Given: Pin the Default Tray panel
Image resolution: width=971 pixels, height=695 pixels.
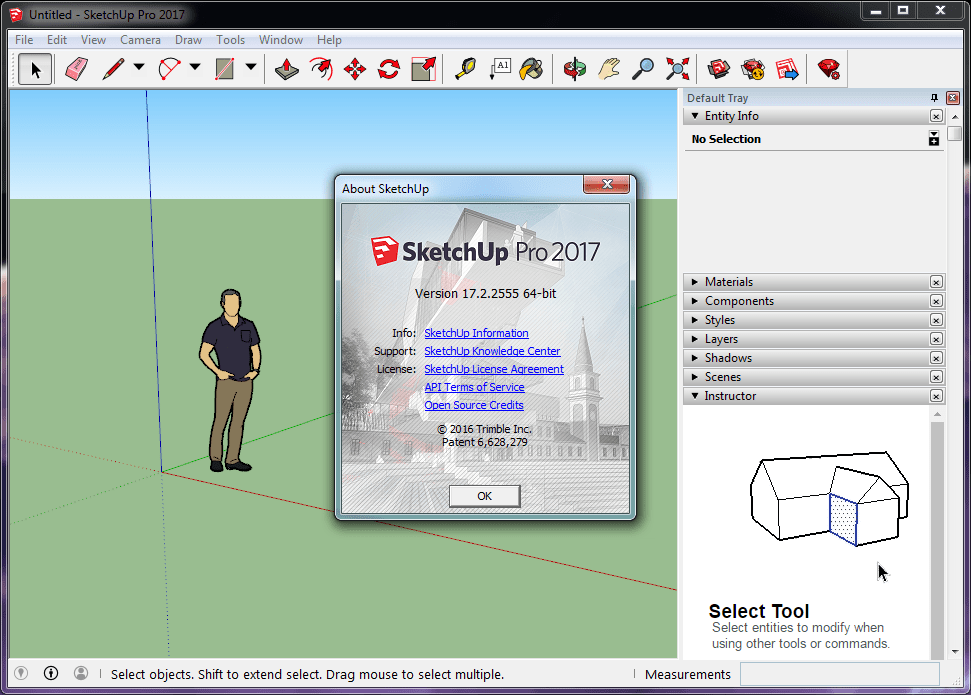Looking at the screenshot, I should (x=934, y=98).
